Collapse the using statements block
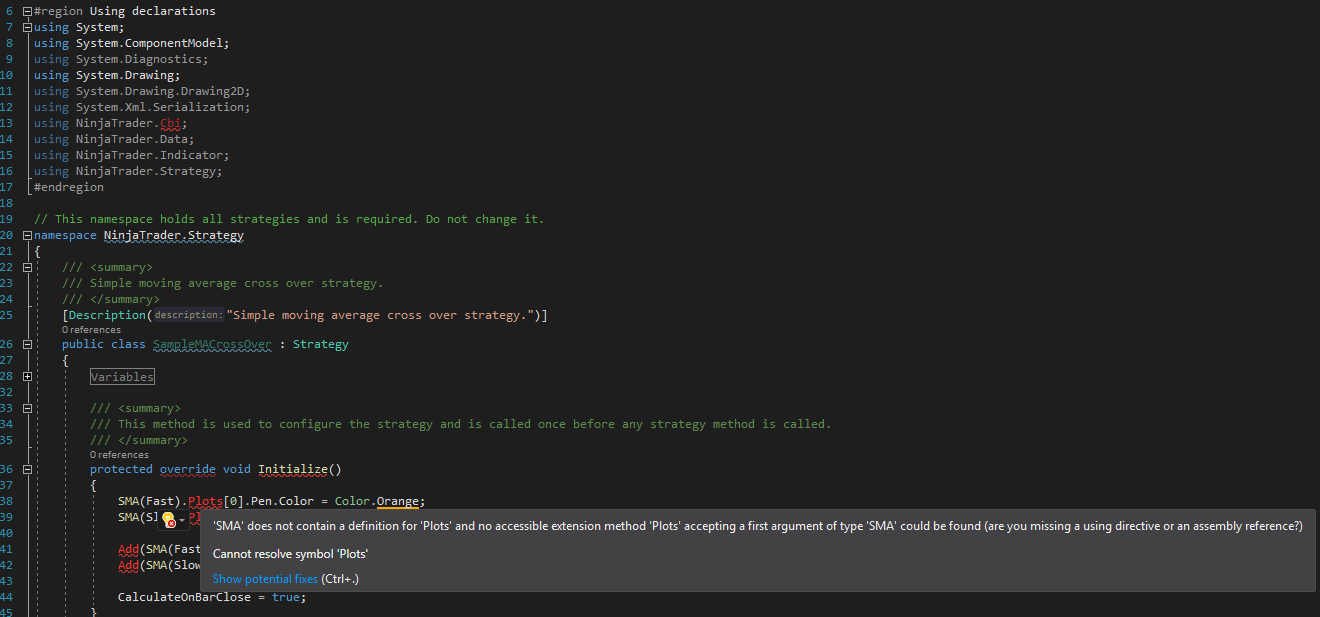The image size is (1320, 617). tap(27, 27)
